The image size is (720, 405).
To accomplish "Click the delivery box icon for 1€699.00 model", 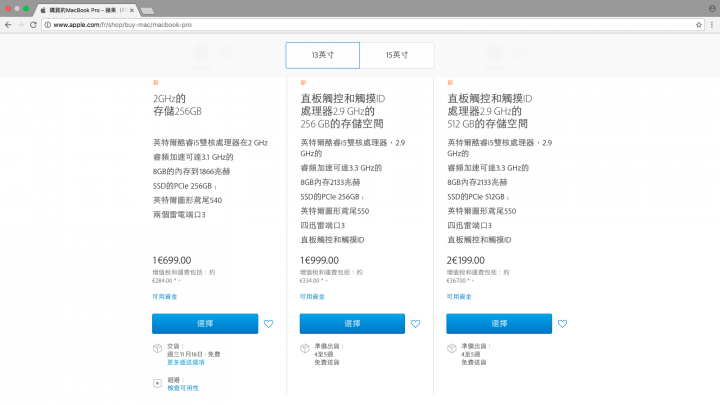I will (x=158, y=349).
